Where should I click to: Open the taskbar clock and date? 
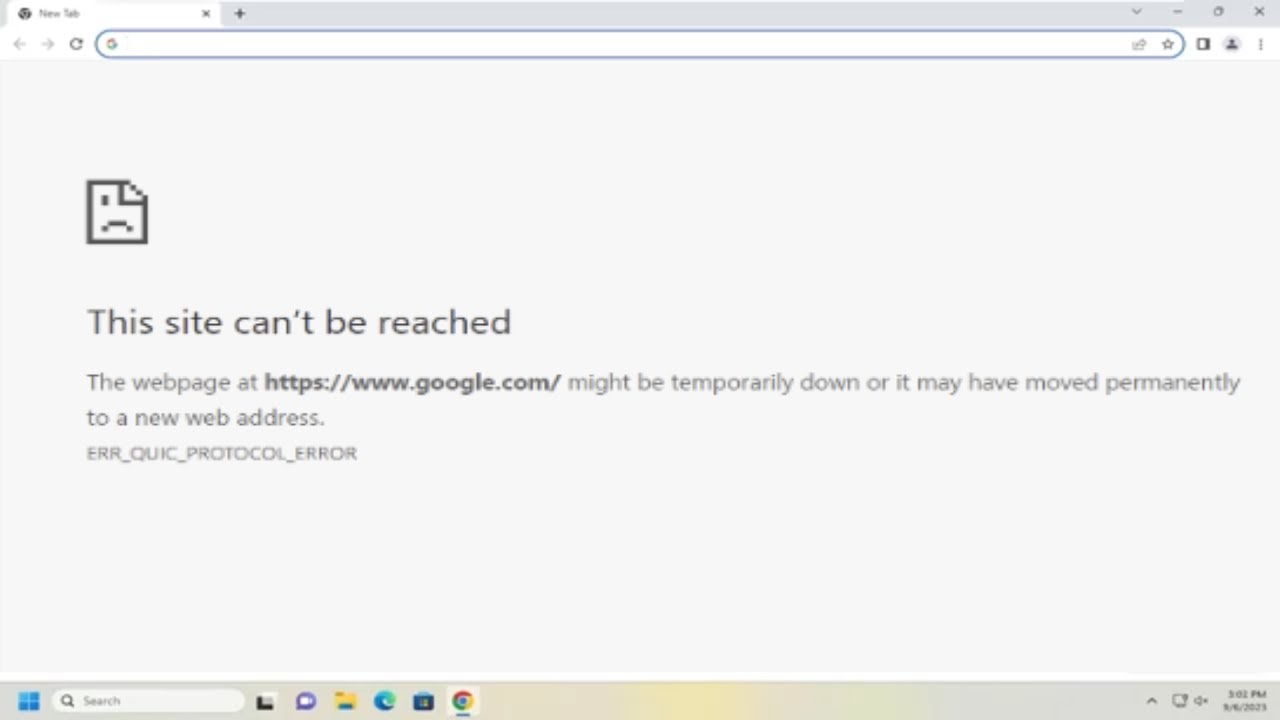point(1246,701)
